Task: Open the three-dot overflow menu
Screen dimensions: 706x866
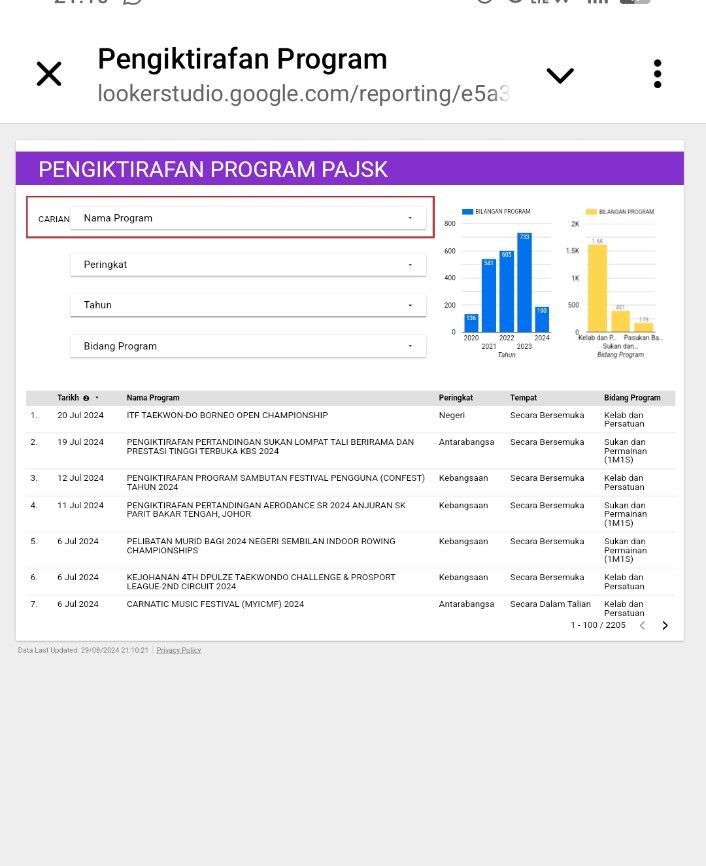Action: point(657,74)
